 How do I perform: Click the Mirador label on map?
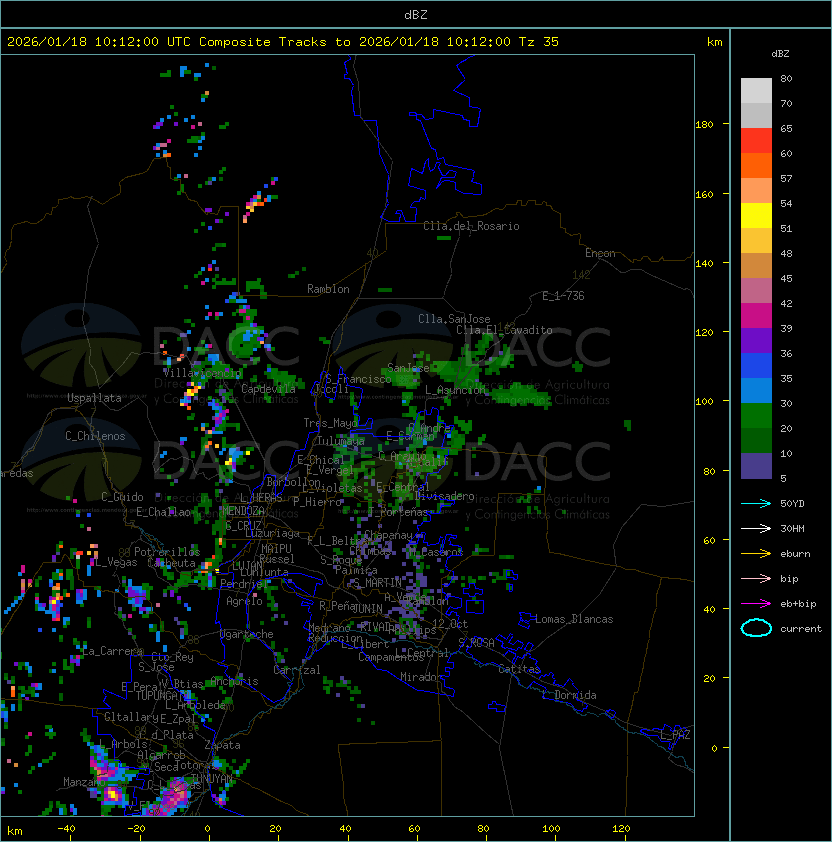coord(422,677)
